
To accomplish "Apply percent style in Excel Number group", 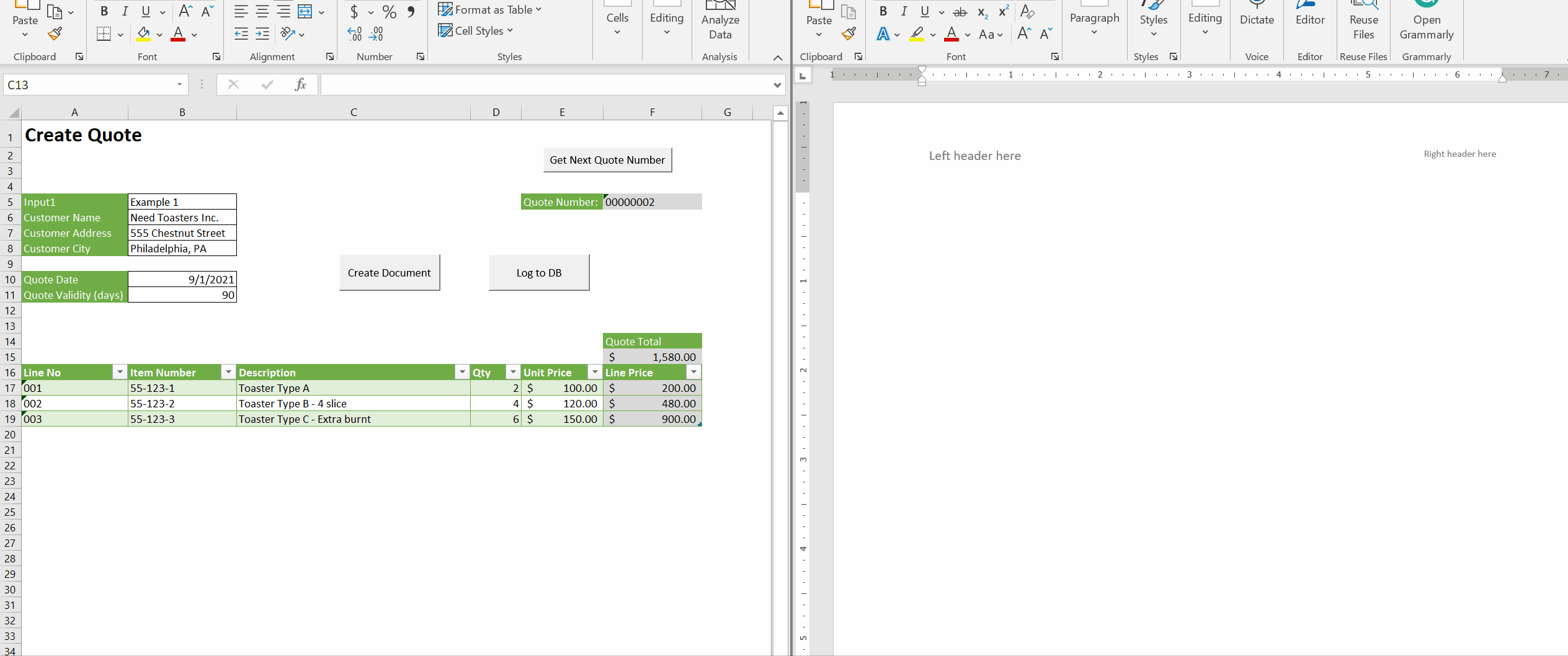I will tap(389, 12).
